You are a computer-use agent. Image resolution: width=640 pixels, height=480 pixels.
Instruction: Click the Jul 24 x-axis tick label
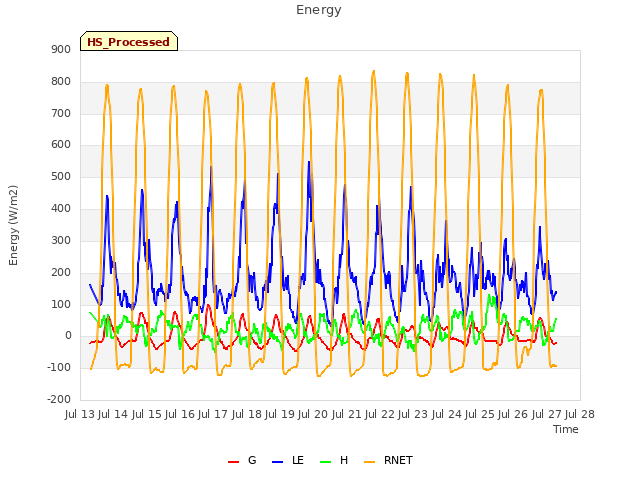[447, 414]
